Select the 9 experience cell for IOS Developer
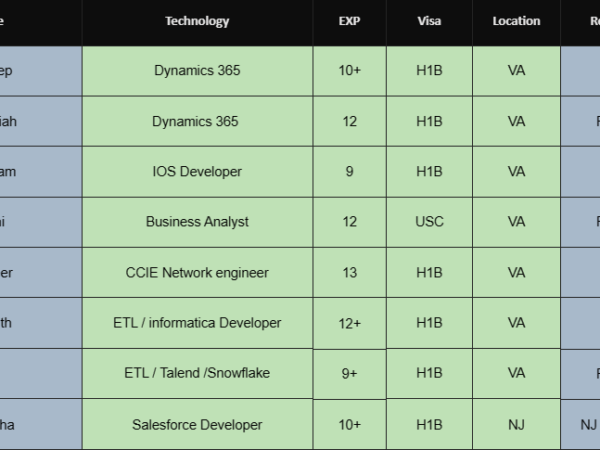This screenshot has height=450, width=600. (x=349, y=172)
